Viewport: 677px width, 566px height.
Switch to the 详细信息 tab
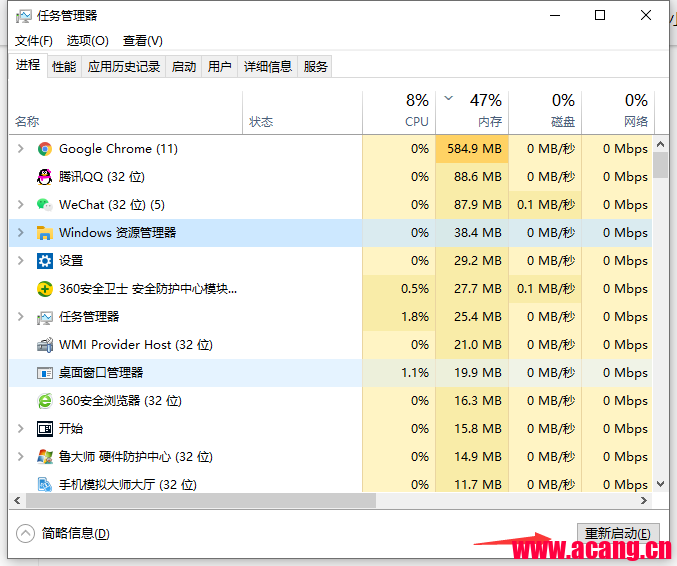coord(268,67)
